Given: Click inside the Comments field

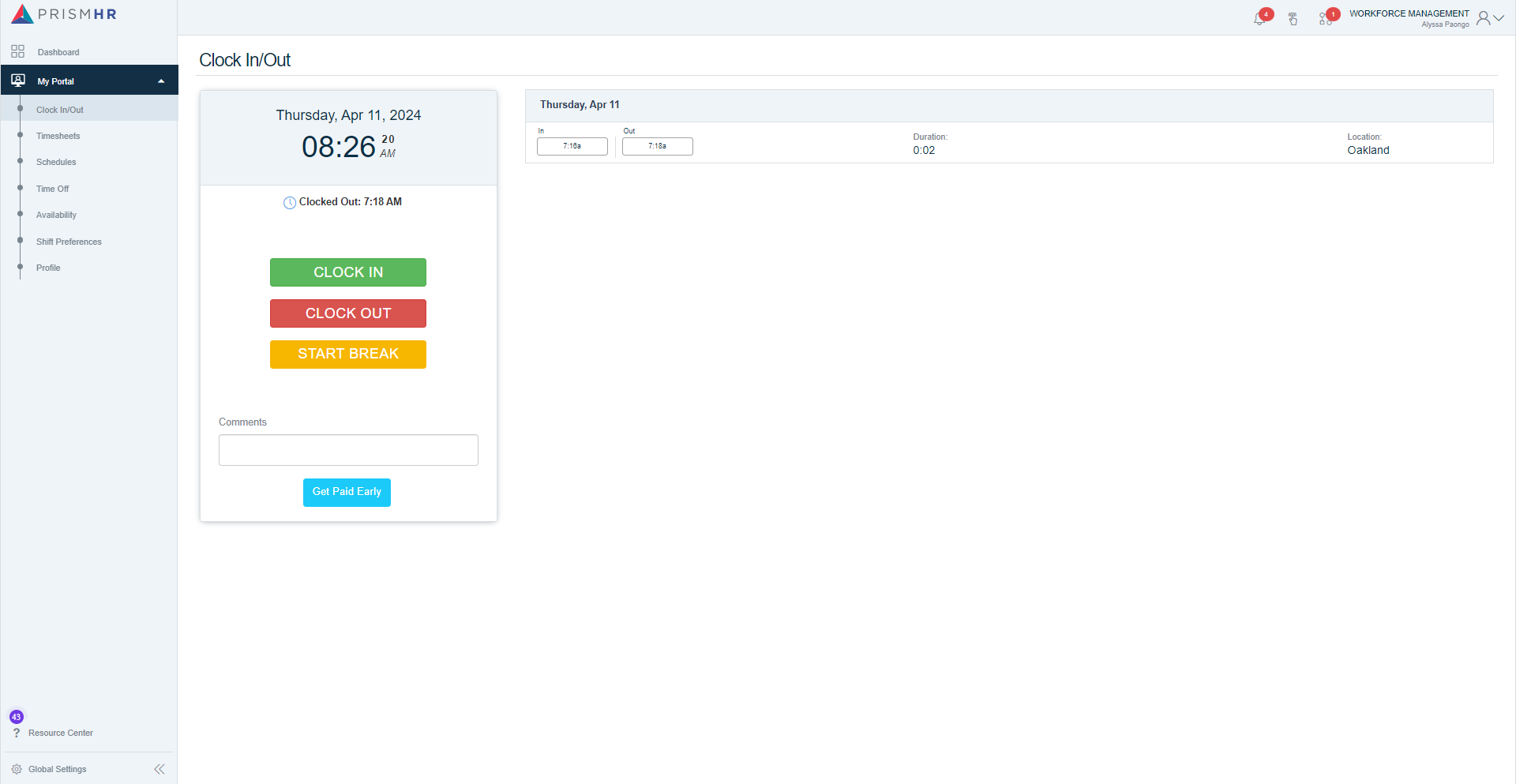Looking at the screenshot, I should [x=347, y=449].
